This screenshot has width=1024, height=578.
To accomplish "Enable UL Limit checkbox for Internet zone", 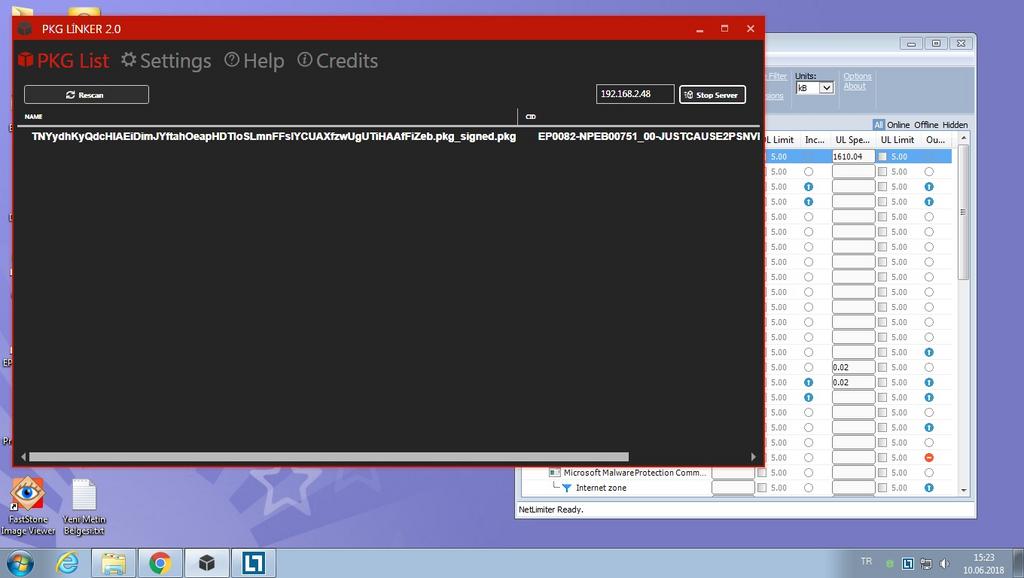I will coord(882,488).
